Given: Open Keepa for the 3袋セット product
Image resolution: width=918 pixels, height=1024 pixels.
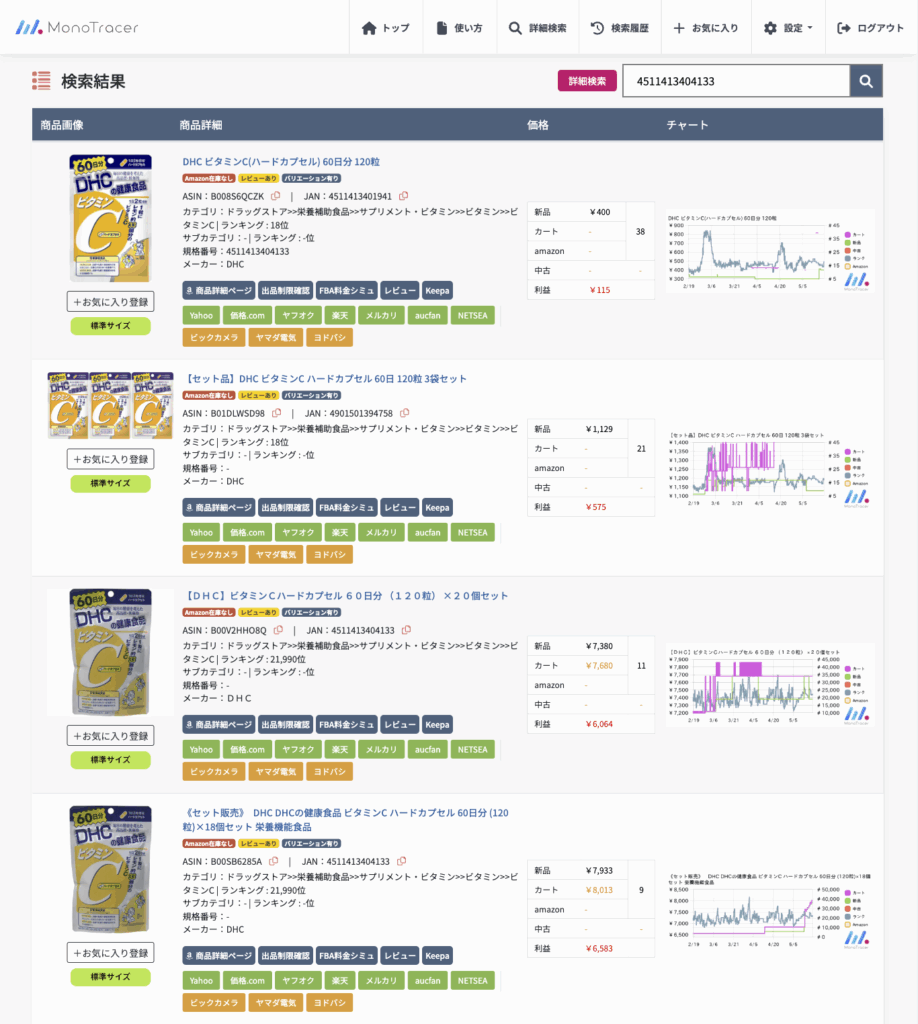Looking at the screenshot, I should click(x=437, y=507).
